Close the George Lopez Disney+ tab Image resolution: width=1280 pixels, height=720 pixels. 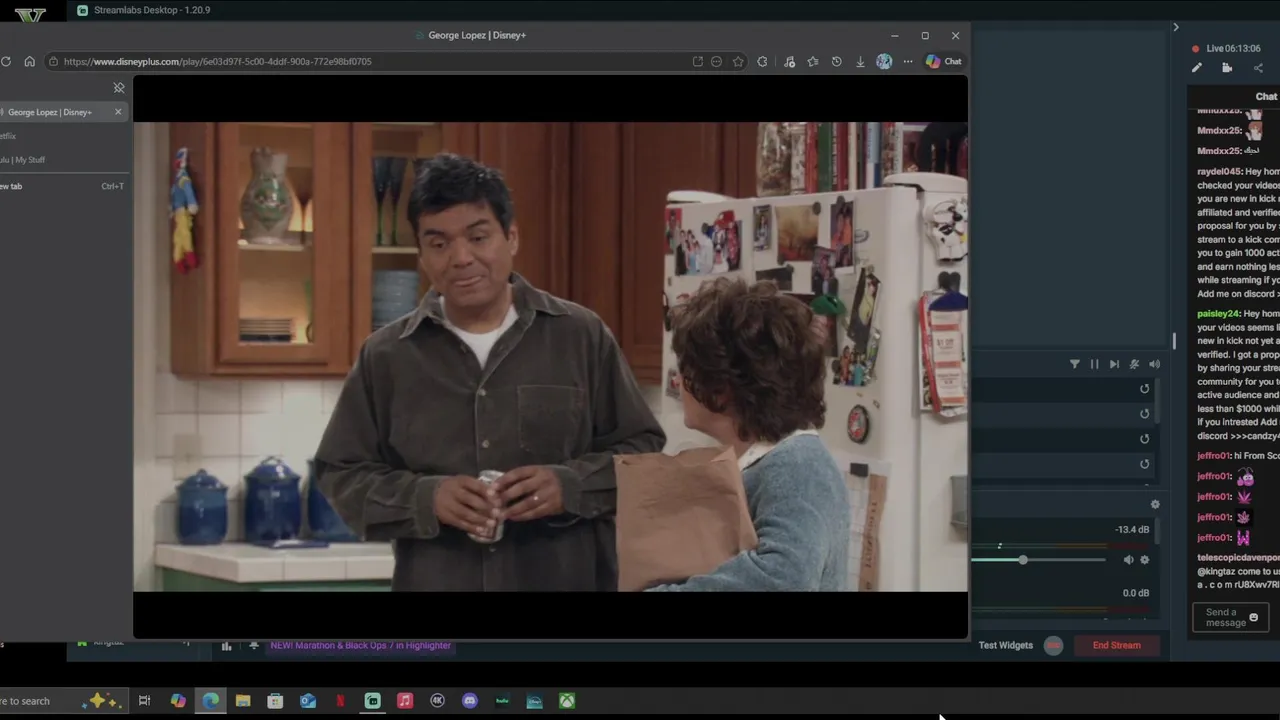point(118,112)
